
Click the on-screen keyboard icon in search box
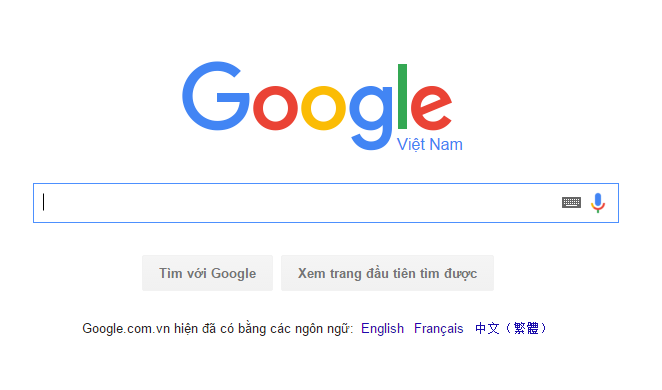pos(571,203)
